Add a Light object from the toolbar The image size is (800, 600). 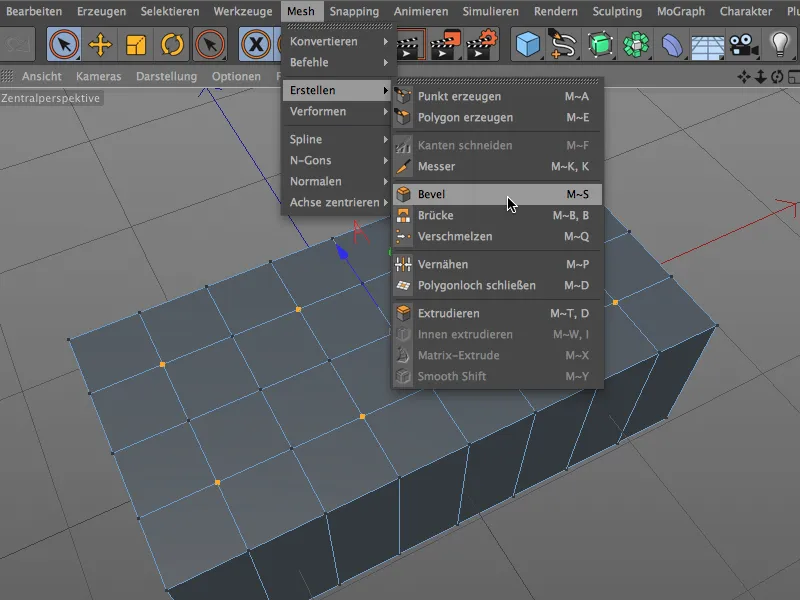pos(779,45)
